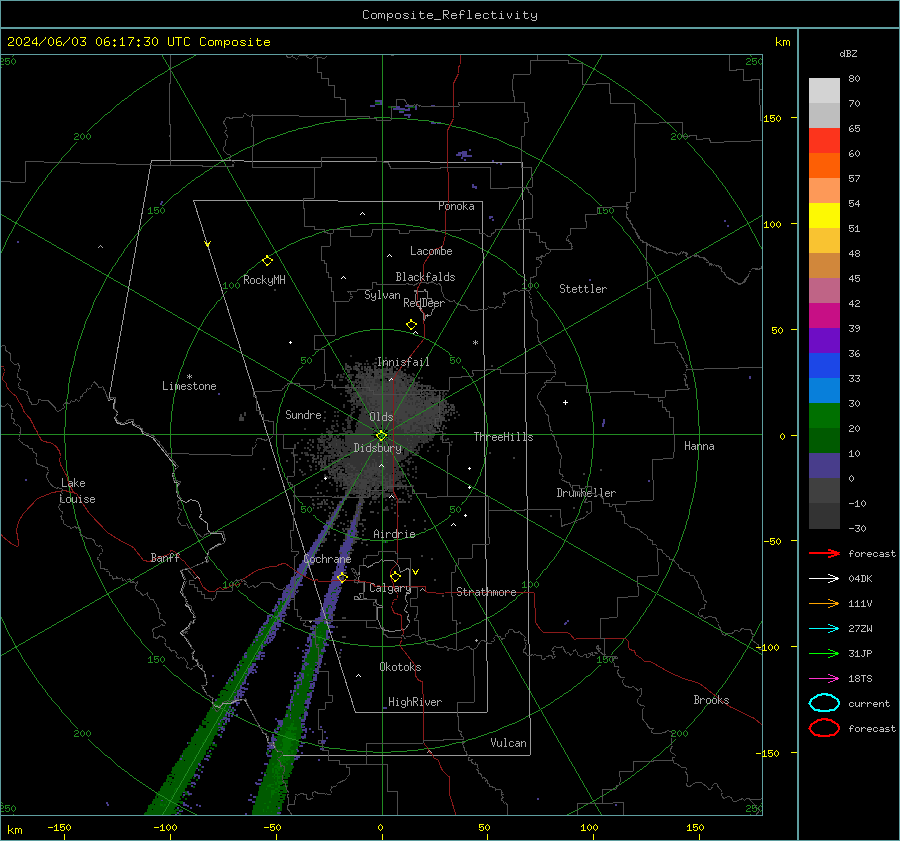Click the yellow diamond marker near RockyMH
This screenshot has height=841, width=900.
pos(267,261)
